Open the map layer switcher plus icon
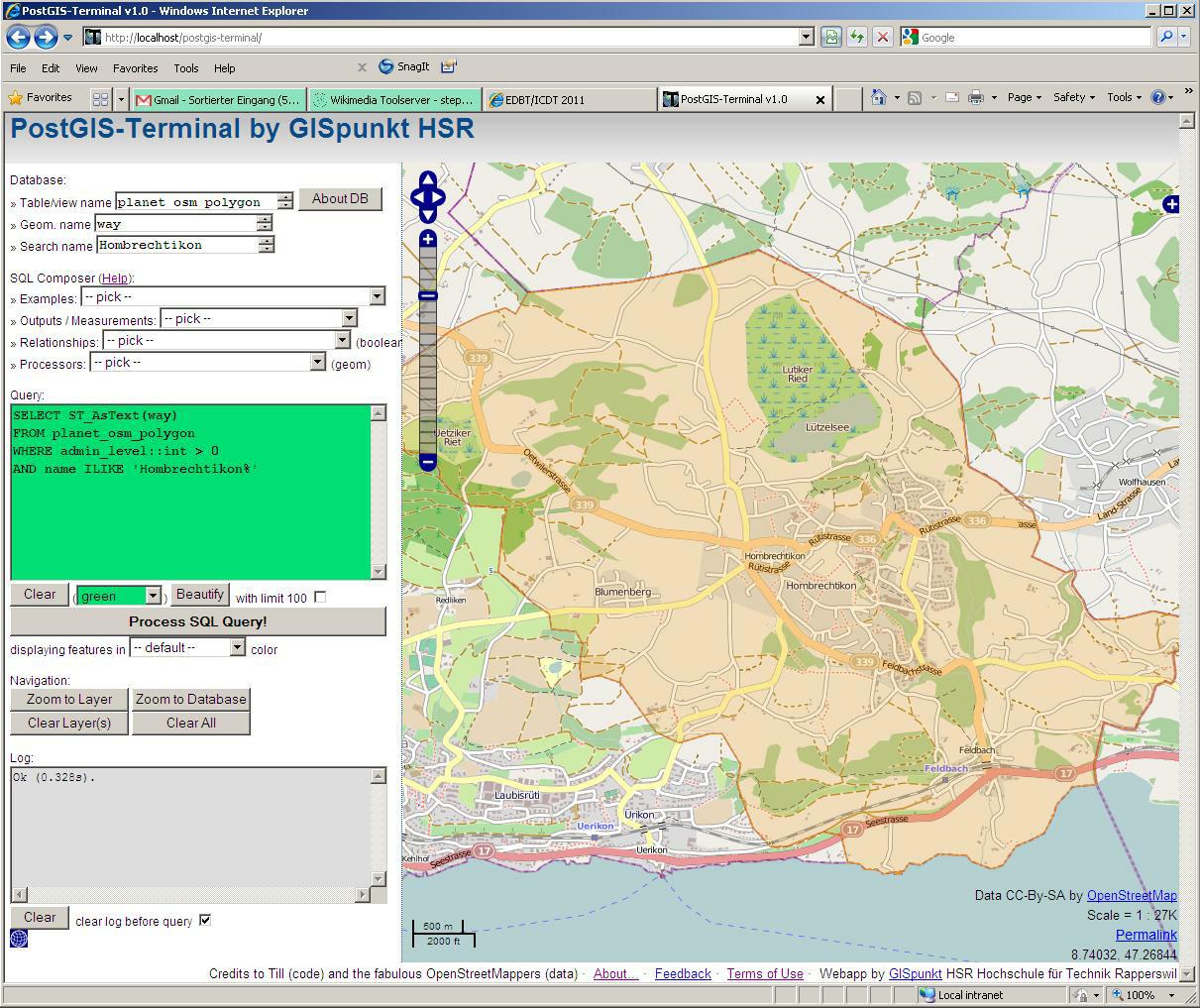Viewport: 1200px width, 1008px height. point(1170,204)
